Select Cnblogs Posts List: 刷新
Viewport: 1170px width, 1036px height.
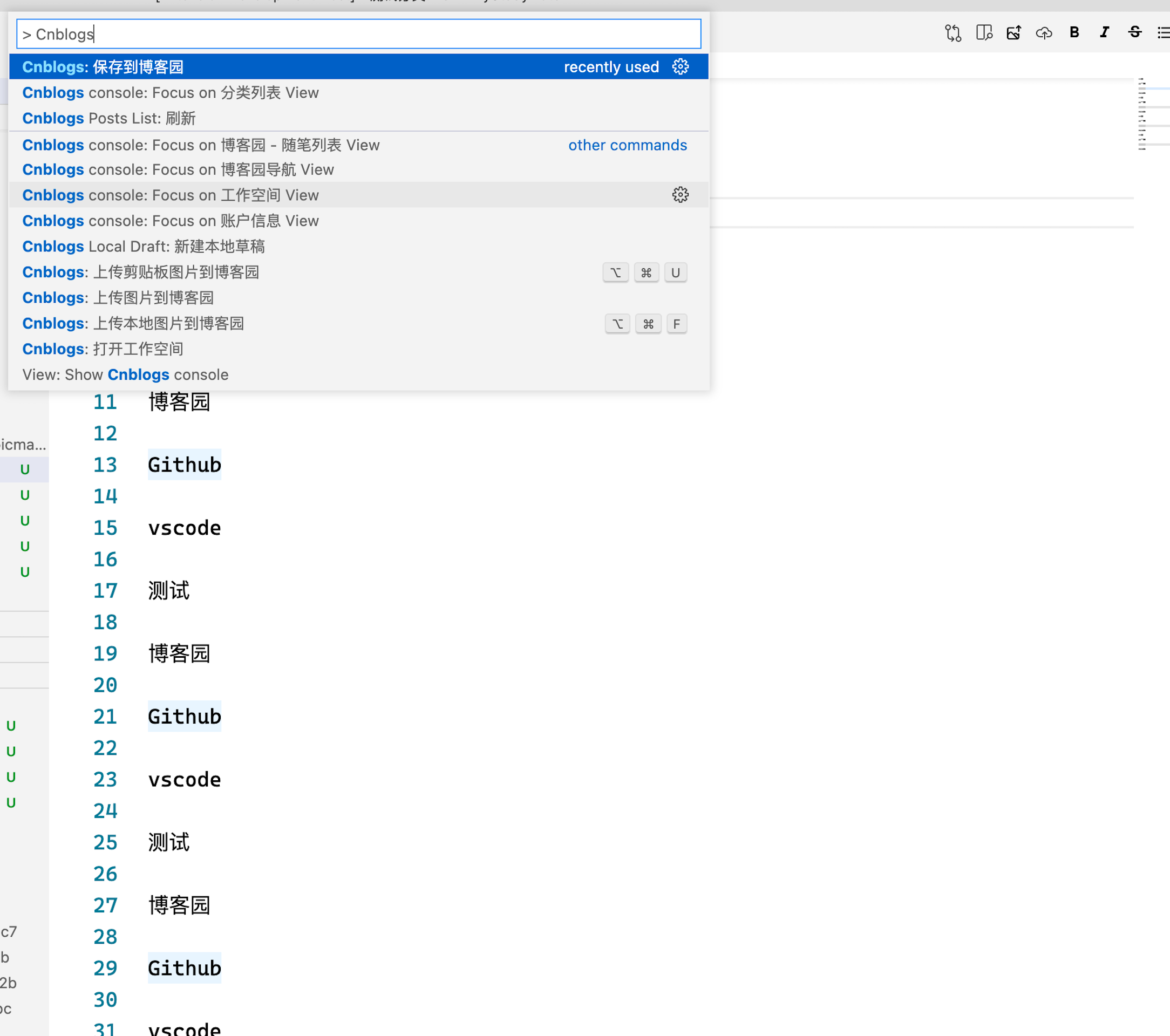tap(109, 119)
